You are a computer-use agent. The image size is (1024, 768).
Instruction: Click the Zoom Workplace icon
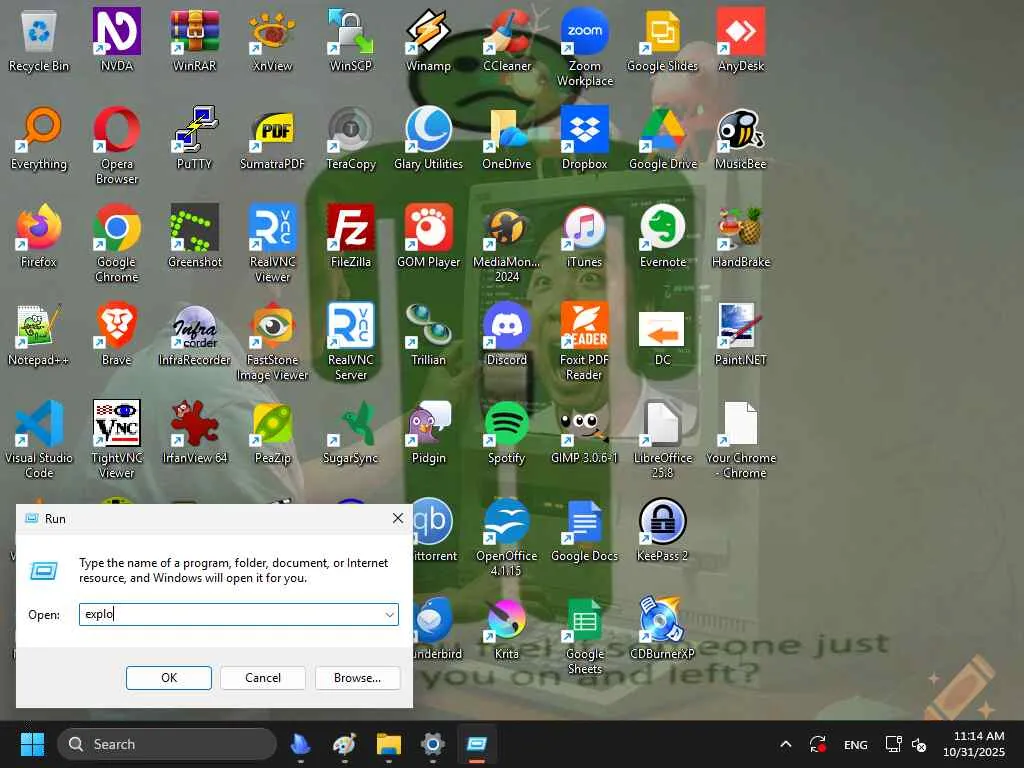click(x=584, y=48)
